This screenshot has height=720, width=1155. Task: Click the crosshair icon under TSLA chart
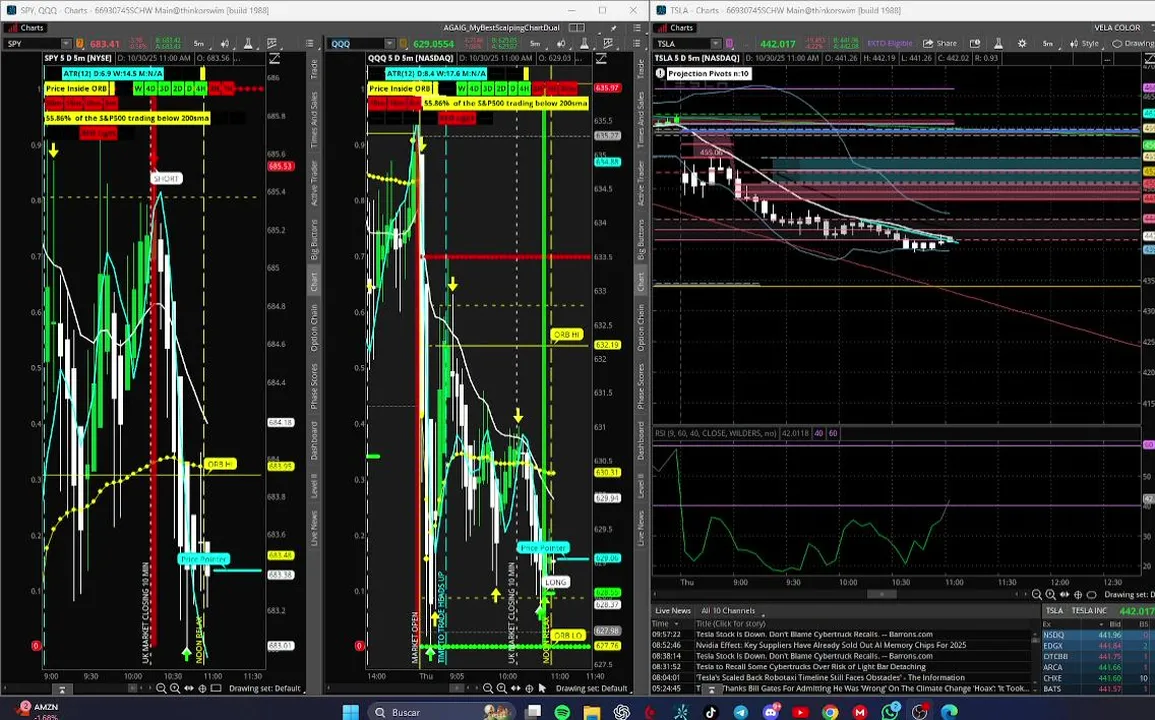pyautogui.click(x=1078, y=594)
